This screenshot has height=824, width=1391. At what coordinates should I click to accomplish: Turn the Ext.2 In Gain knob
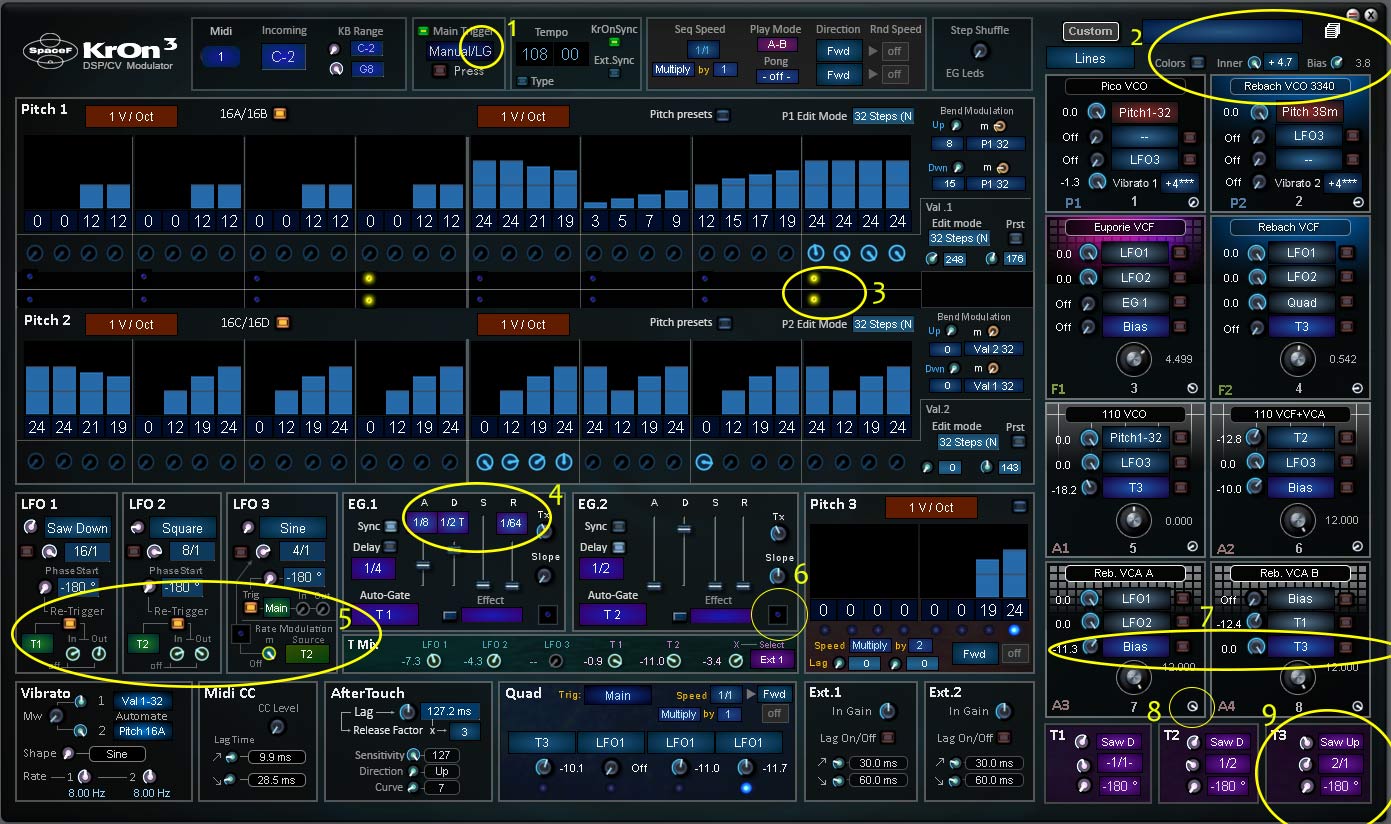1002,711
